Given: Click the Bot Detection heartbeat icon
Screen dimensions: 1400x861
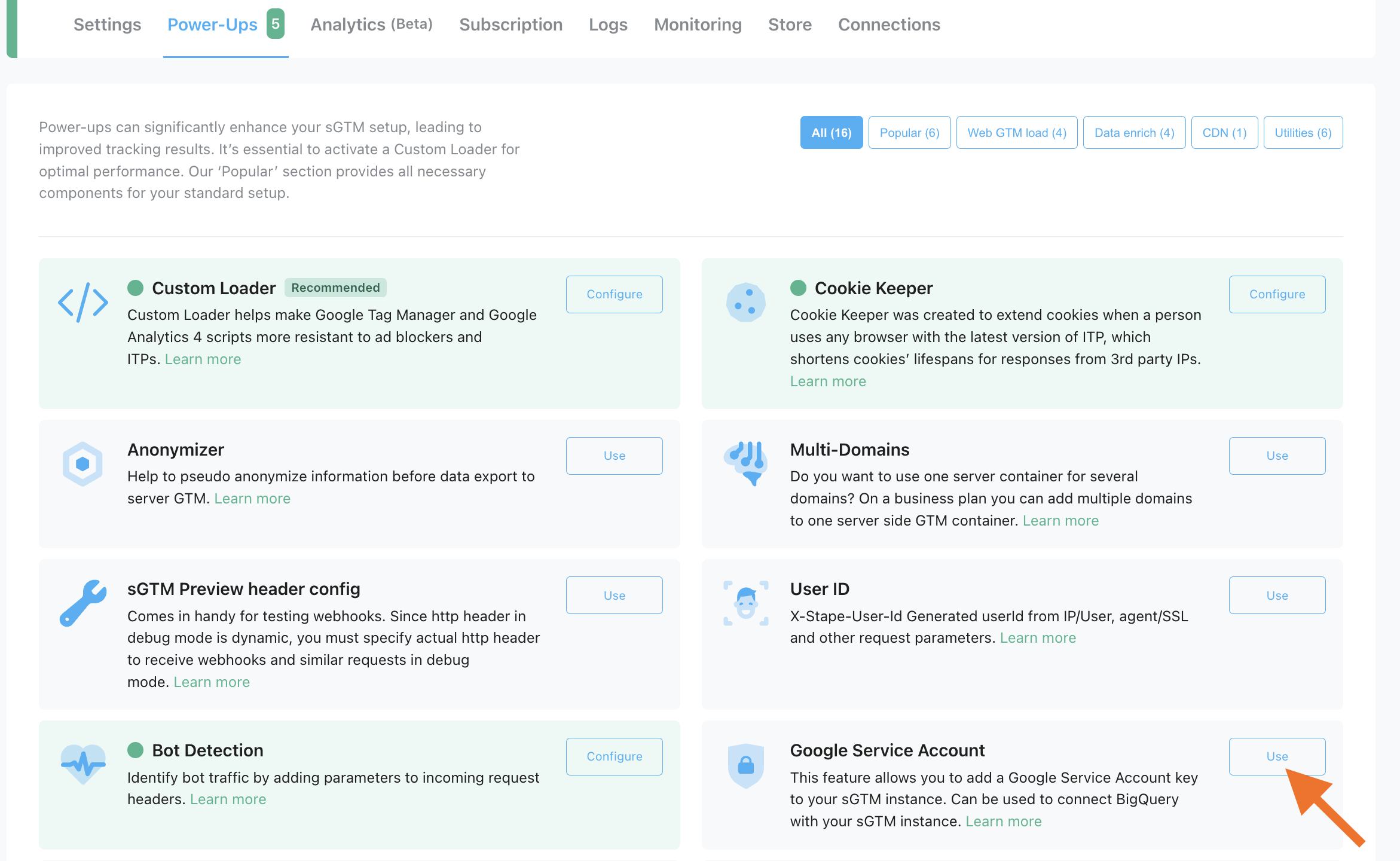Looking at the screenshot, I should click(83, 764).
